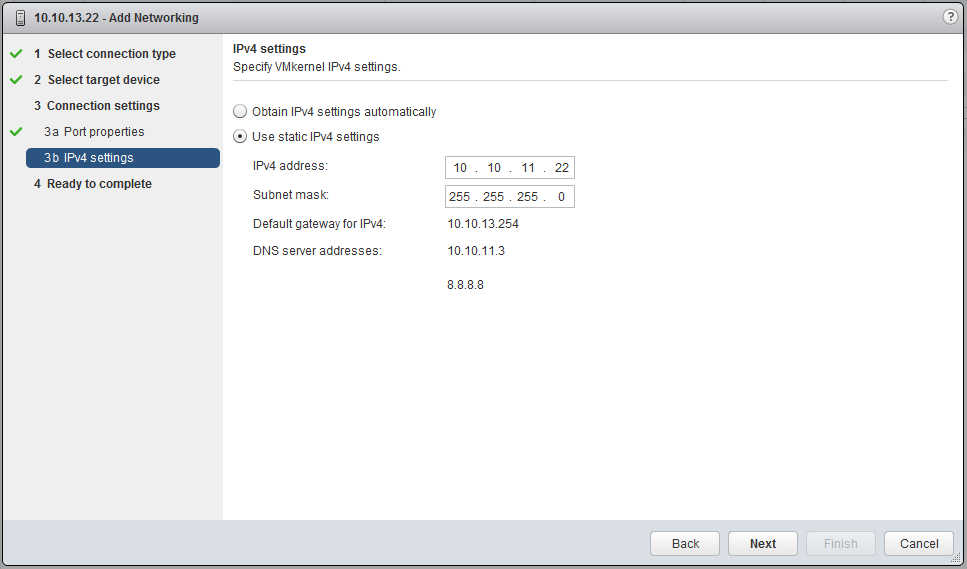Click the Next button
Screen dimensions: 967x569
[x=763, y=543]
